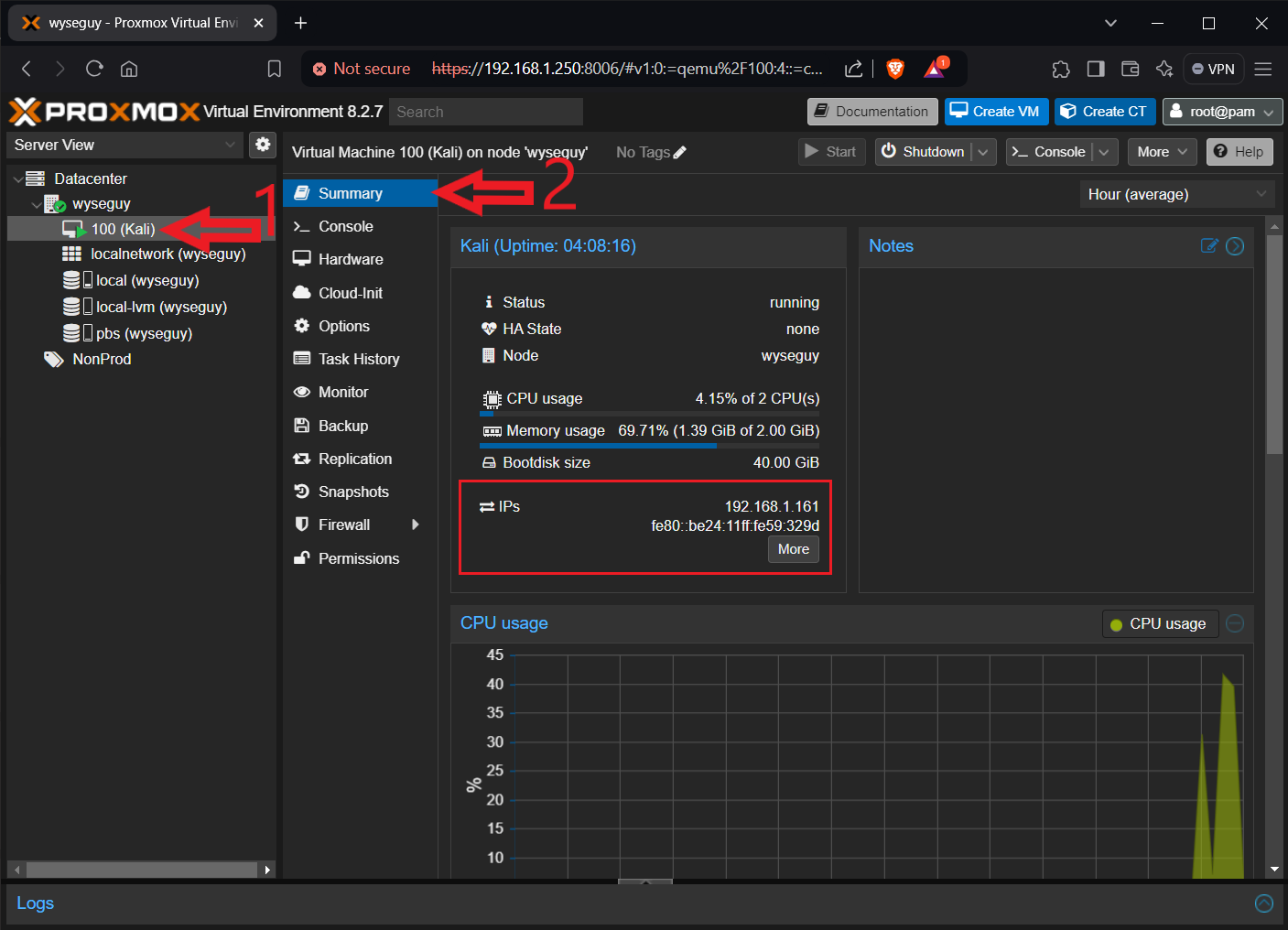Image resolution: width=1288 pixels, height=930 pixels.
Task: Select localnetwork (wyseguy) in tree
Action: pyautogui.click(x=141, y=254)
